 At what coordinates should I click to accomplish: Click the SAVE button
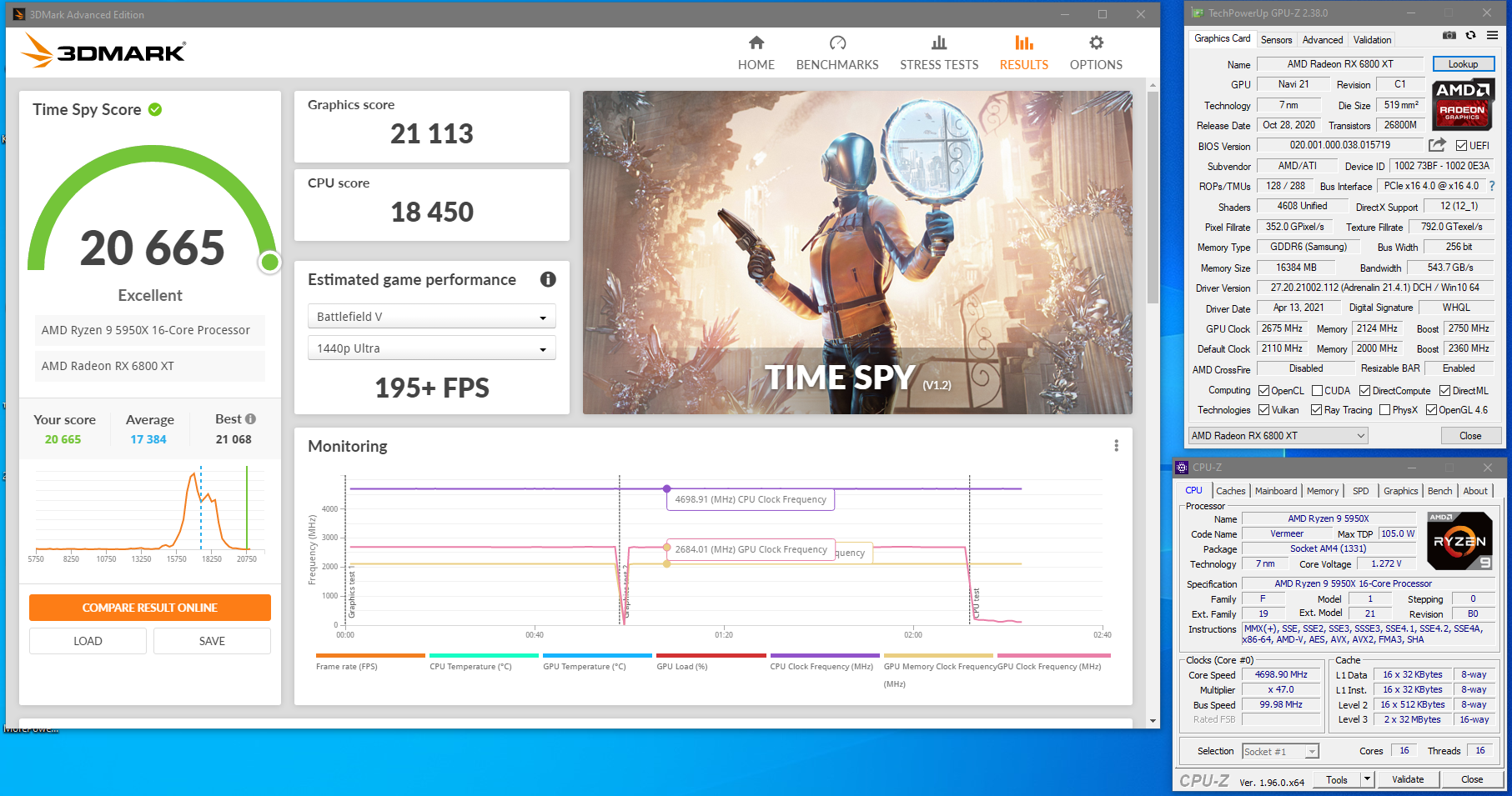coord(212,641)
